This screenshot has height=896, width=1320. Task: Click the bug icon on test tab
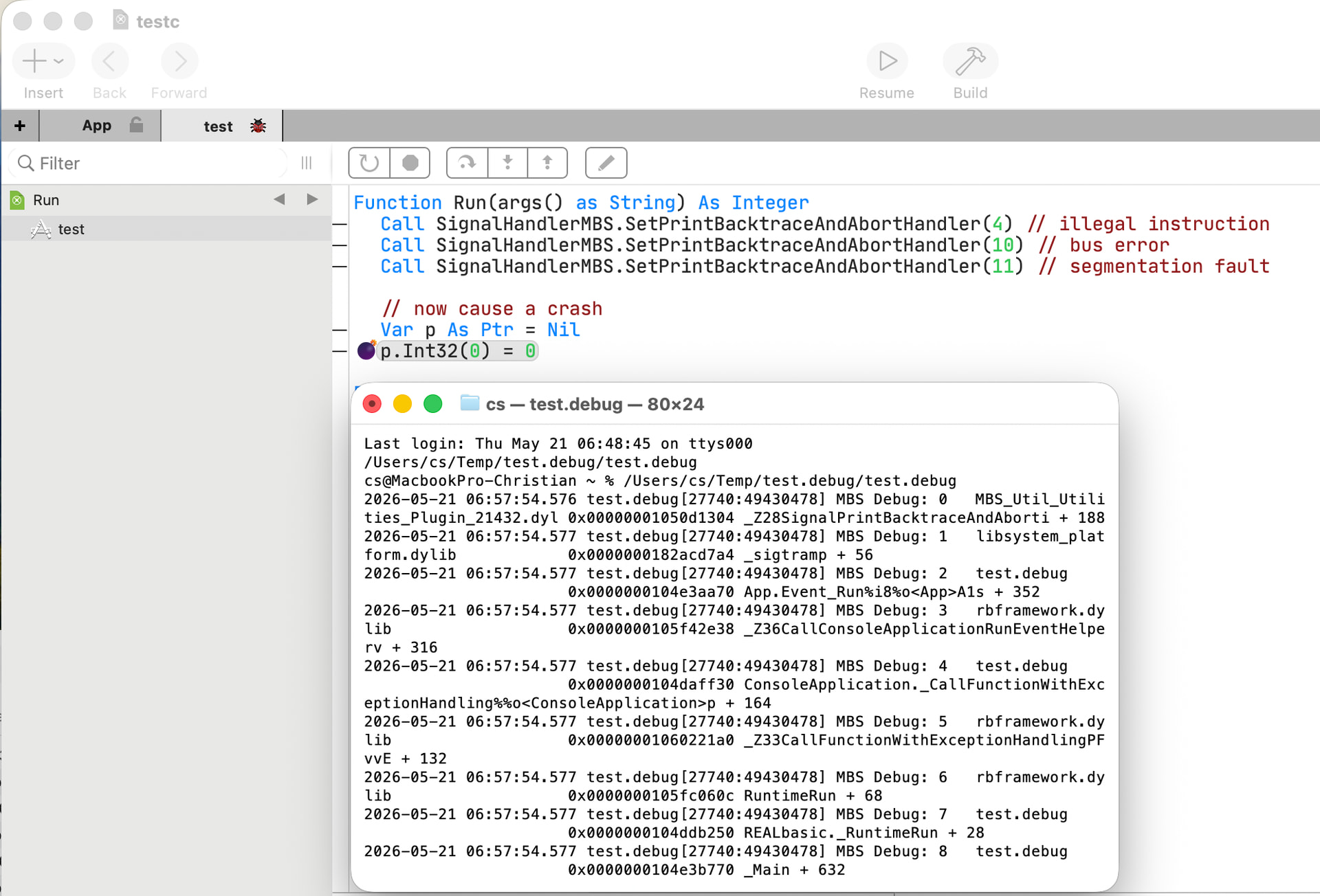pos(258,126)
